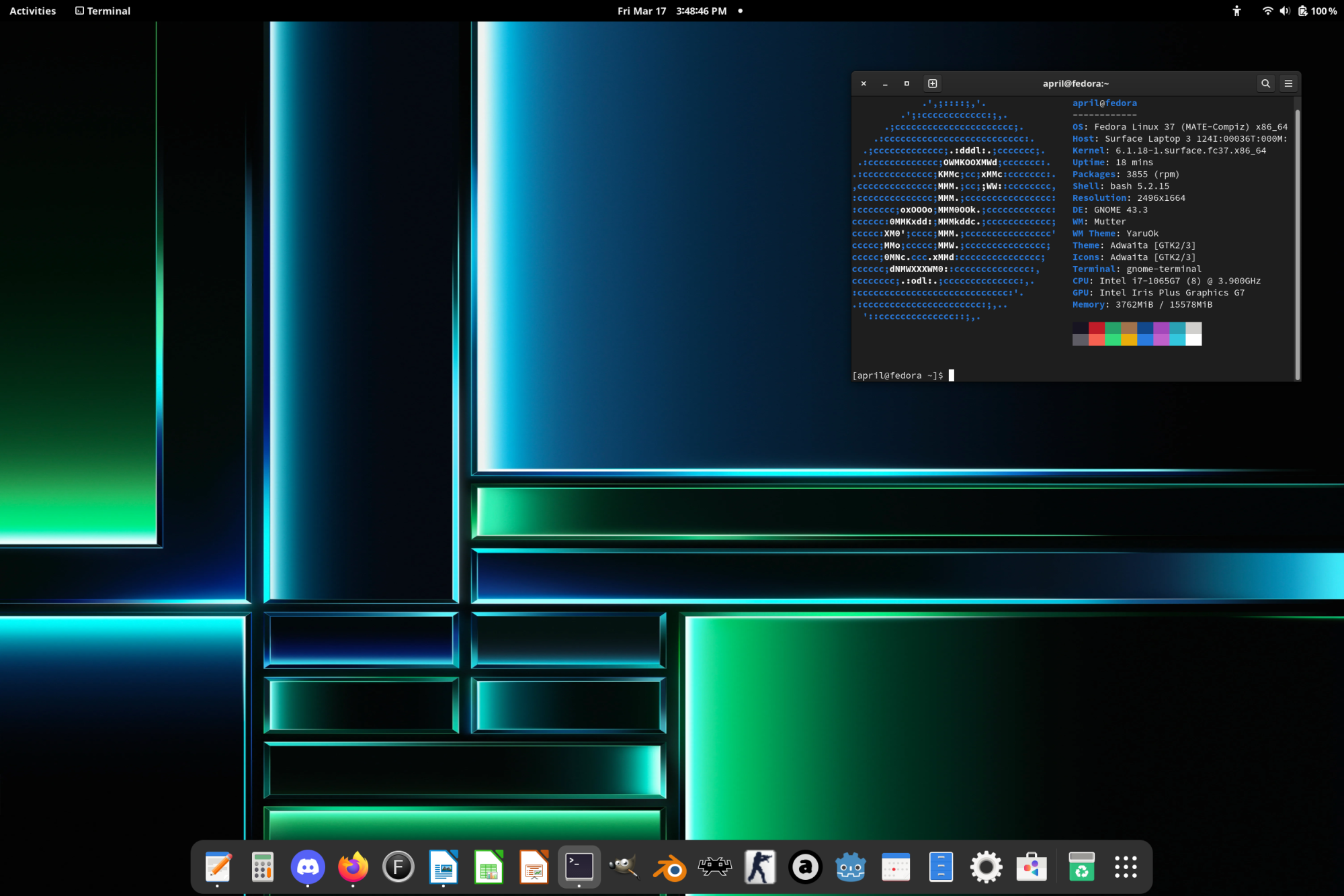Open the terminal hamburger menu
The width and height of the screenshot is (1344, 896).
[x=1288, y=83]
